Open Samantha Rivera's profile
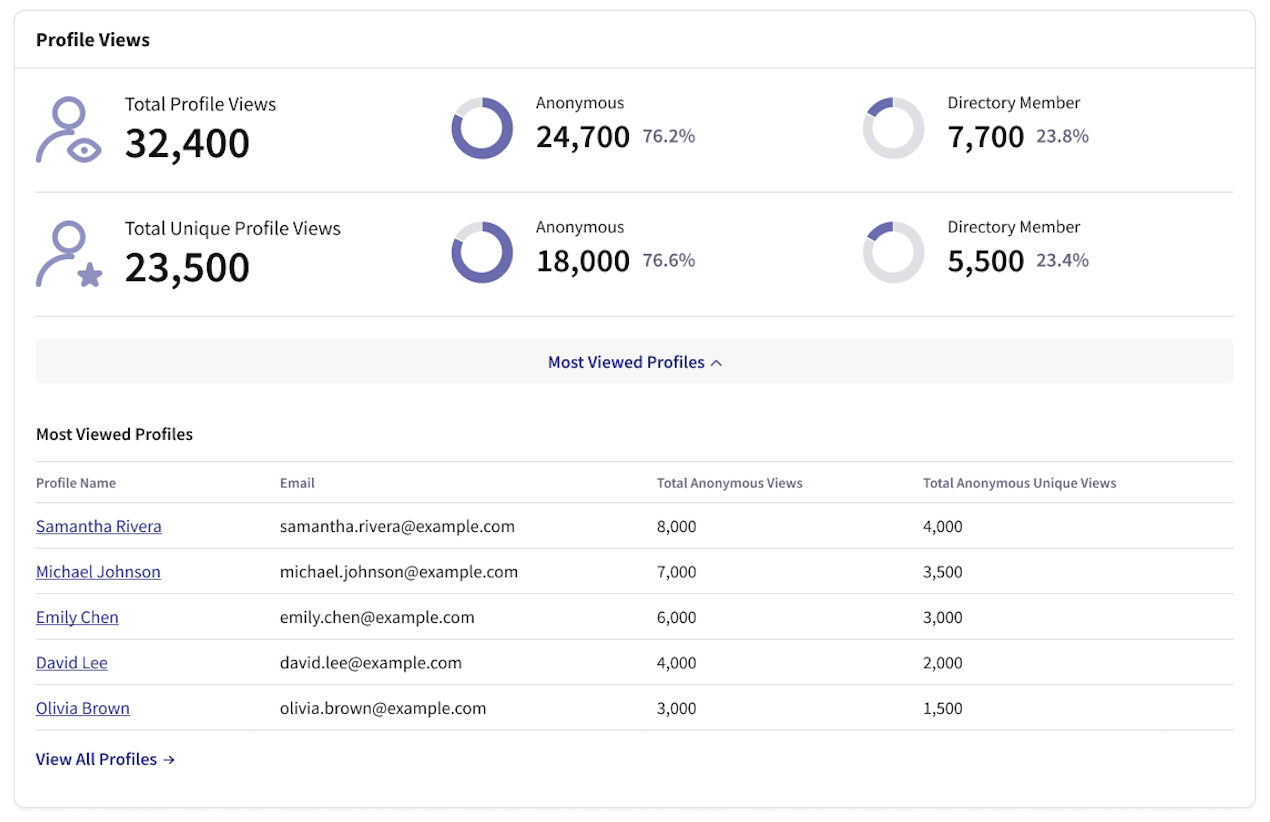This screenshot has width=1270, height=822. (x=99, y=526)
